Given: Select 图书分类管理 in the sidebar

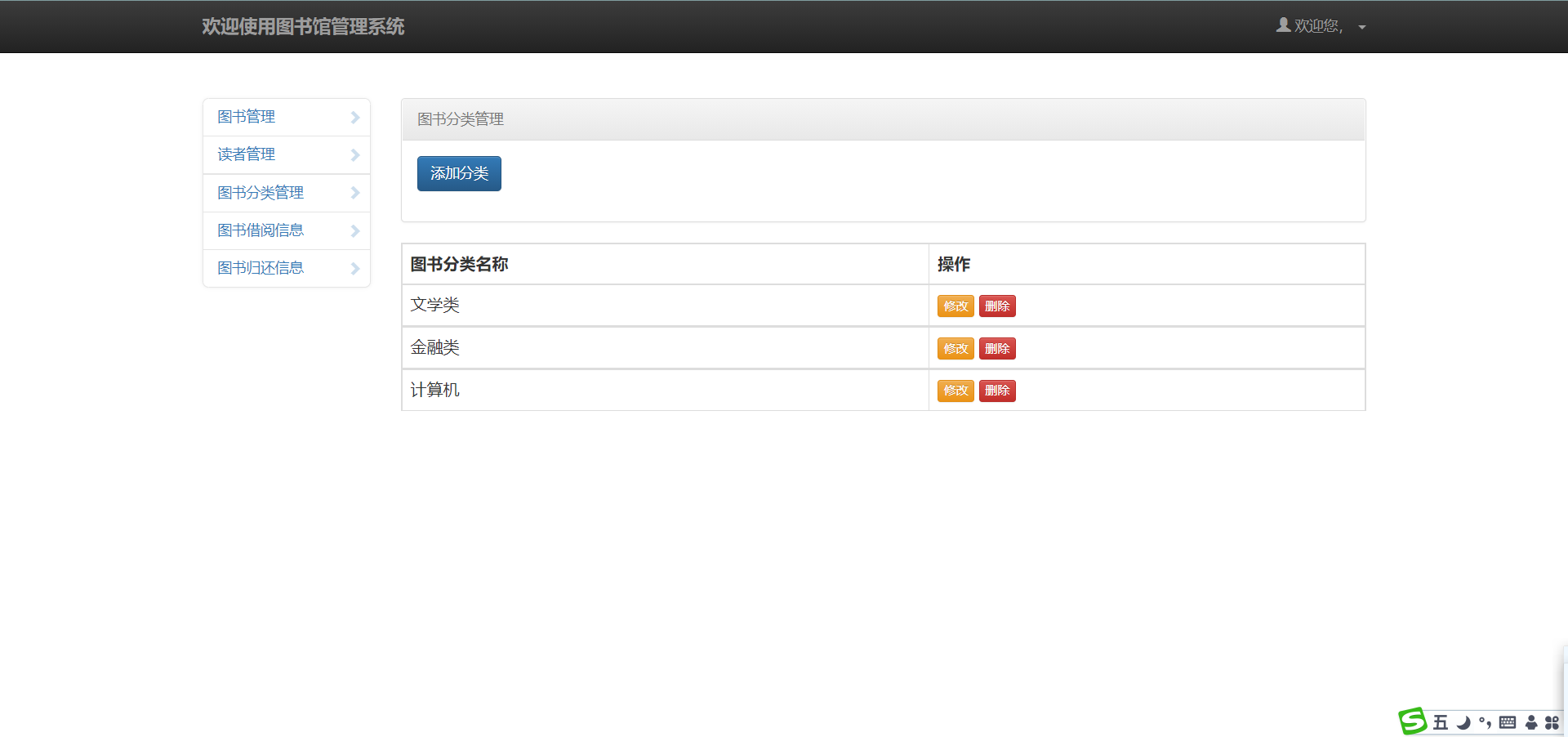Looking at the screenshot, I should tap(287, 193).
